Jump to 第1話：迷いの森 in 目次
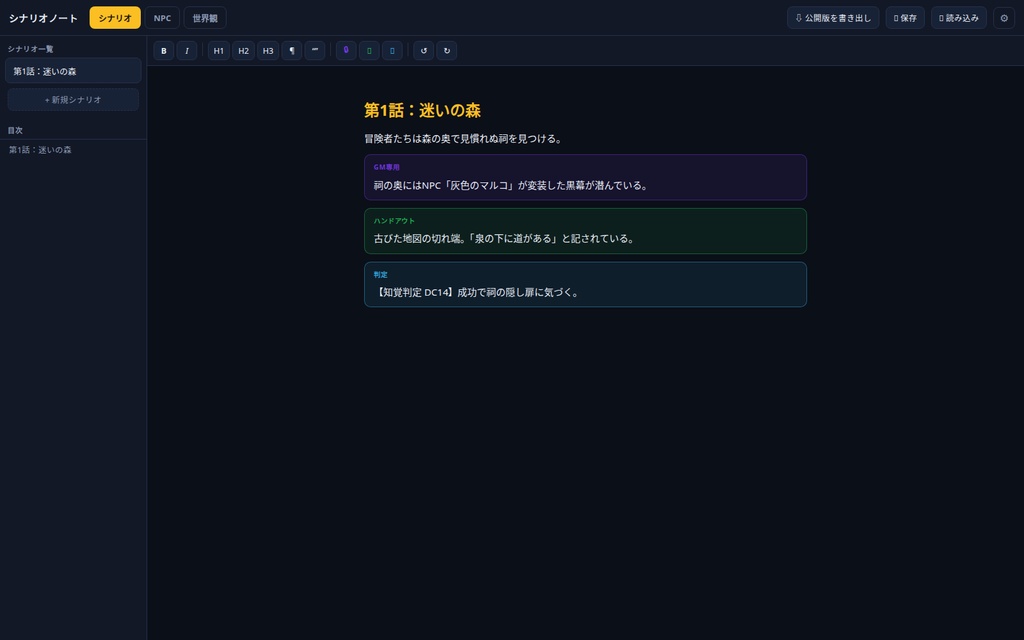This screenshot has height=640, width=1024. [x=40, y=150]
